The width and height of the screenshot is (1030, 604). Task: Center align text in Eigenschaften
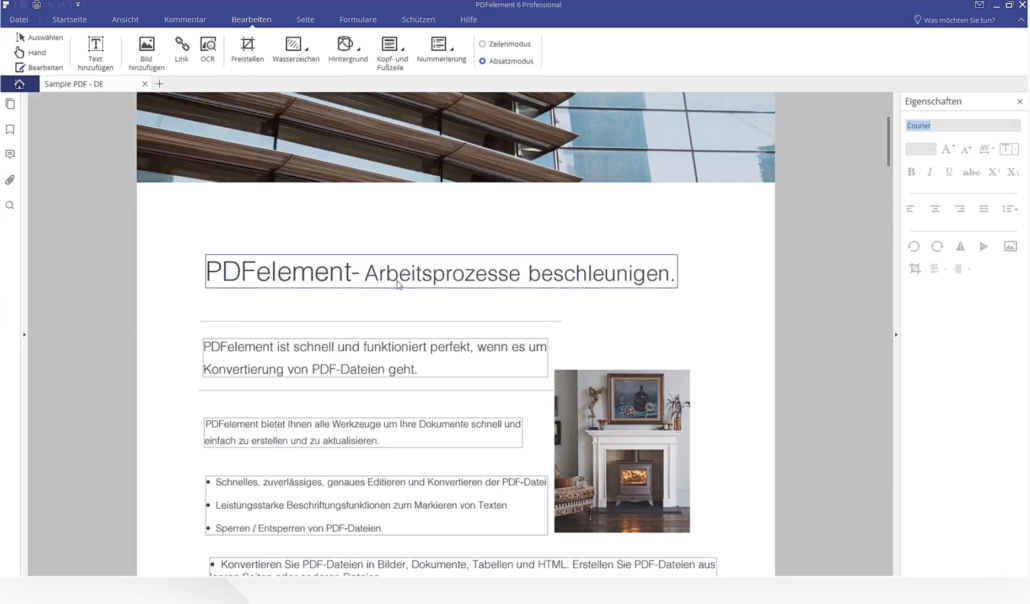pyautogui.click(x=935, y=209)
